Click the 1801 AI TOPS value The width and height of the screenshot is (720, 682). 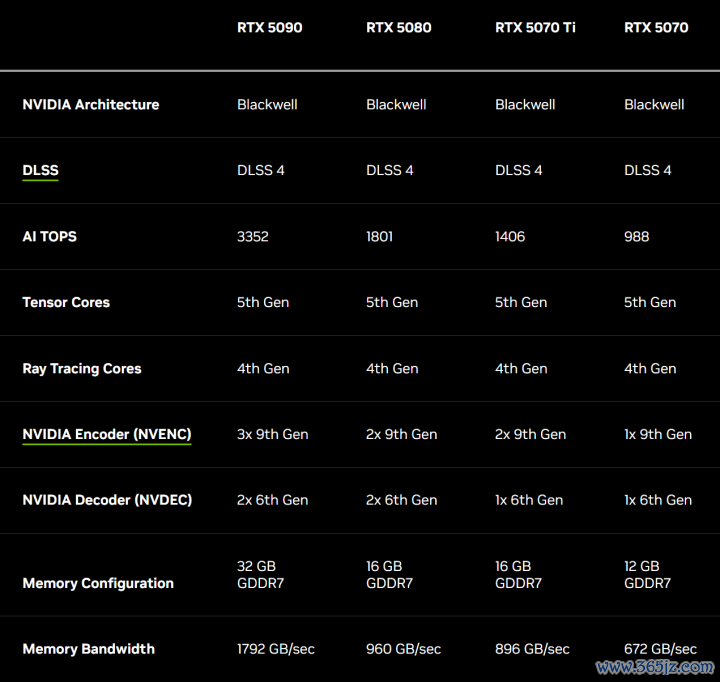[379, 237]
